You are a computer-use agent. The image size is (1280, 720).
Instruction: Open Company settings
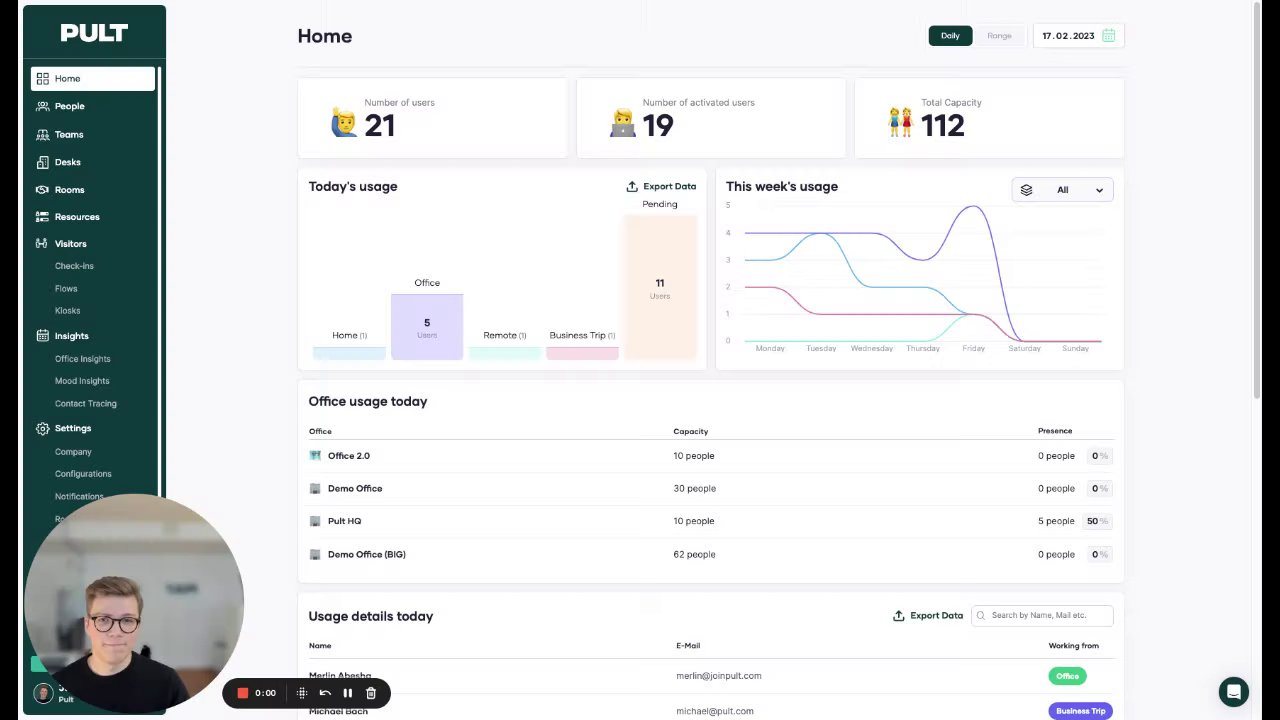point(73,452)
